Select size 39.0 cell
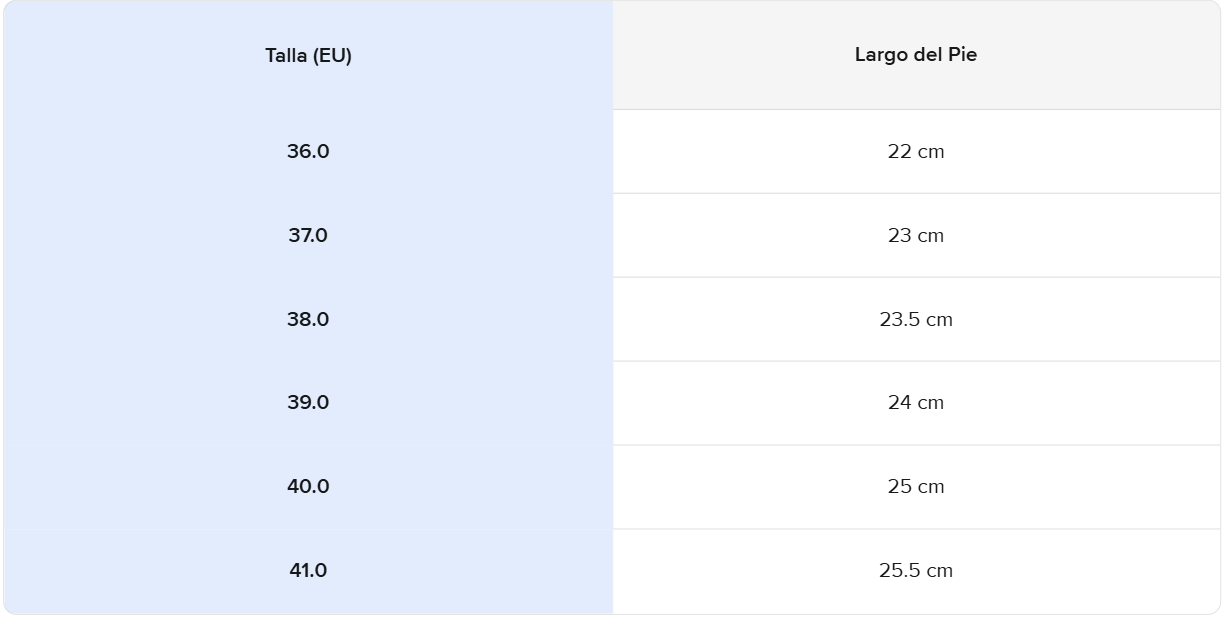 point(308,403)
